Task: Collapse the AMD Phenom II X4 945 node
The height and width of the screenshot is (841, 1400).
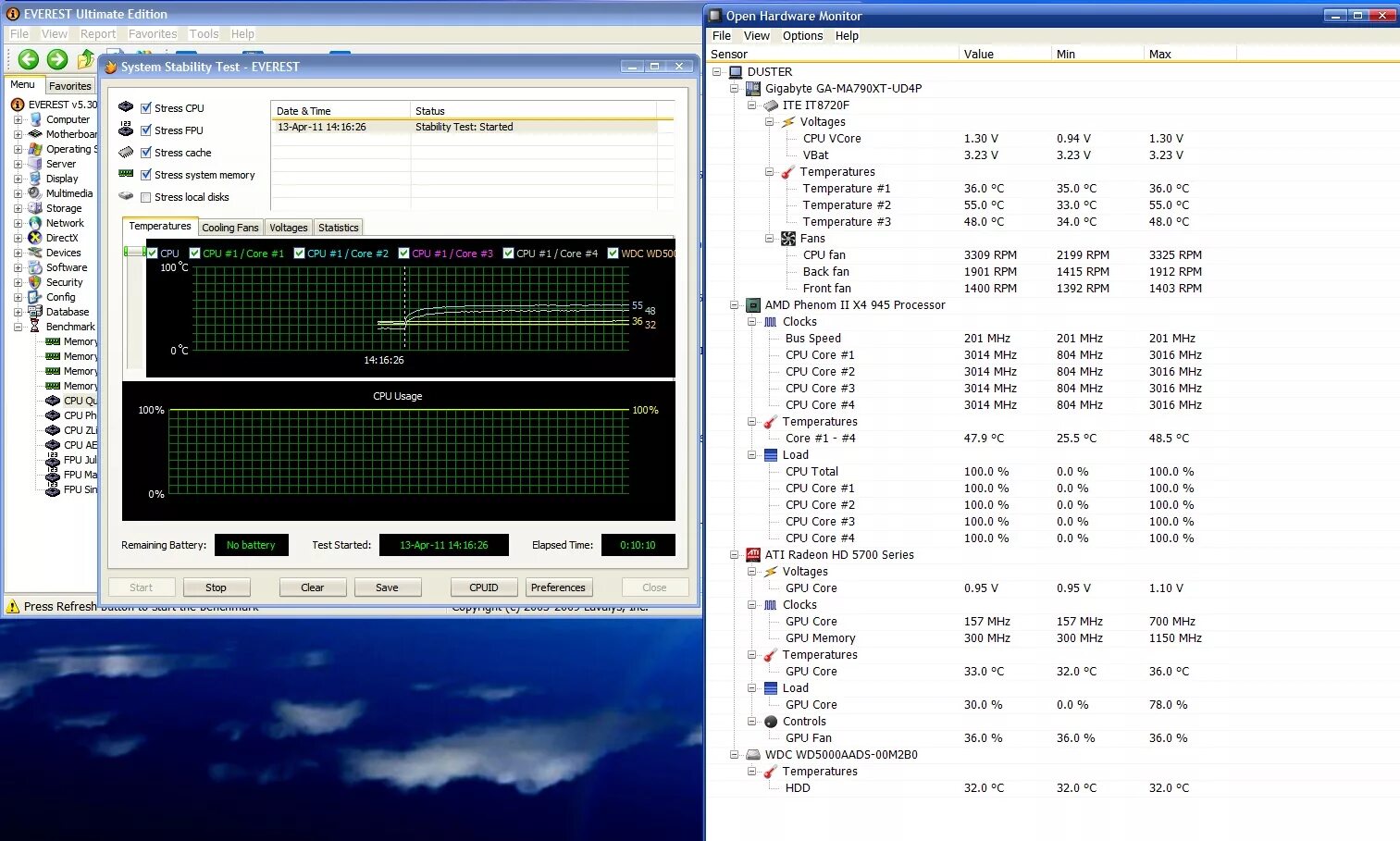Action: (x=735, y=304)
